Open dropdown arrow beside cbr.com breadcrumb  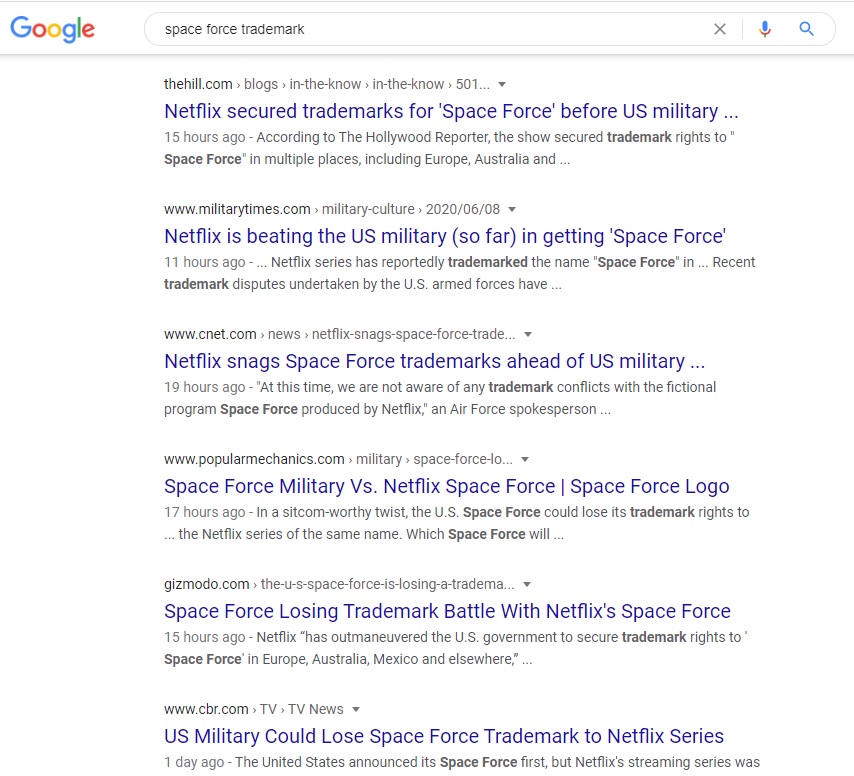(356, 710)
